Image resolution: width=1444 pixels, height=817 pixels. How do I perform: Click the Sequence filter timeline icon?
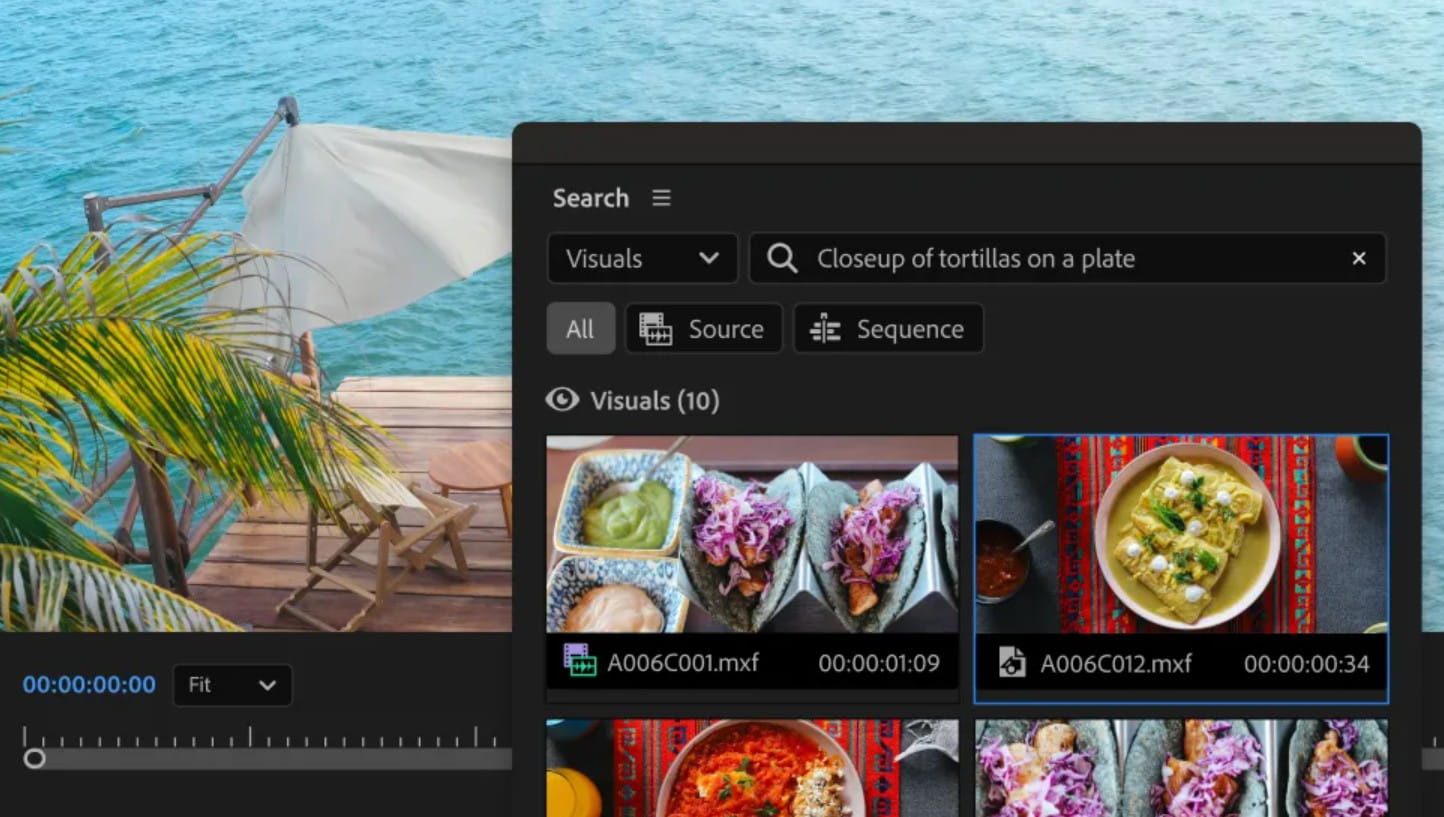[x=825, y=329]
